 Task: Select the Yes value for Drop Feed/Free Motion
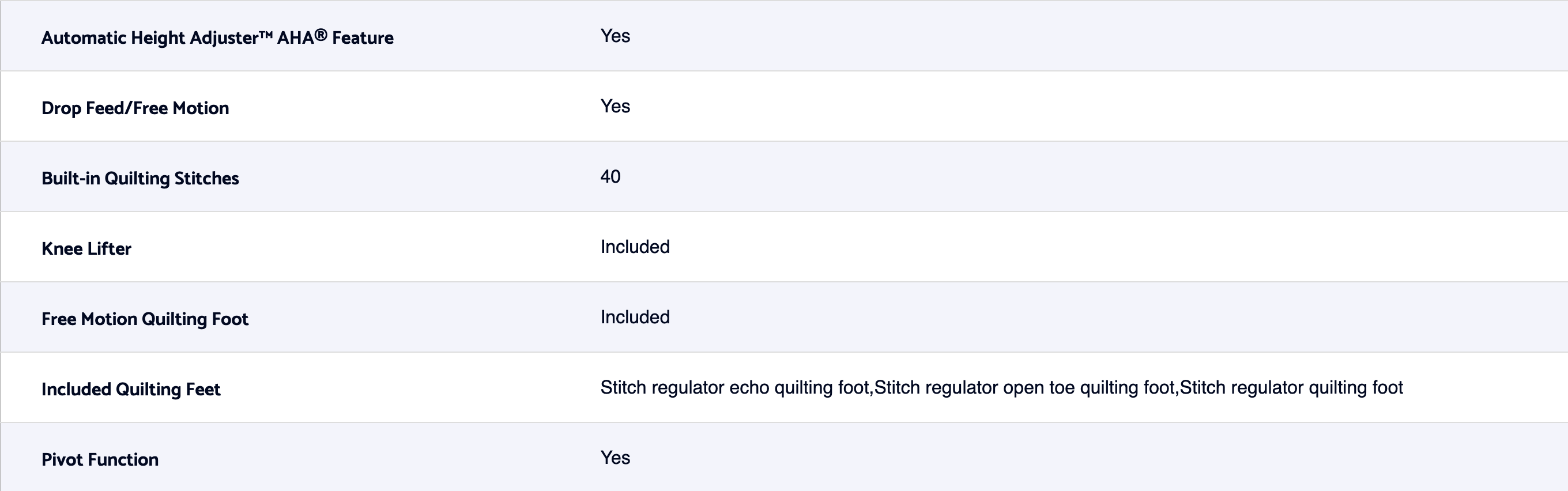tap(615, 107)
